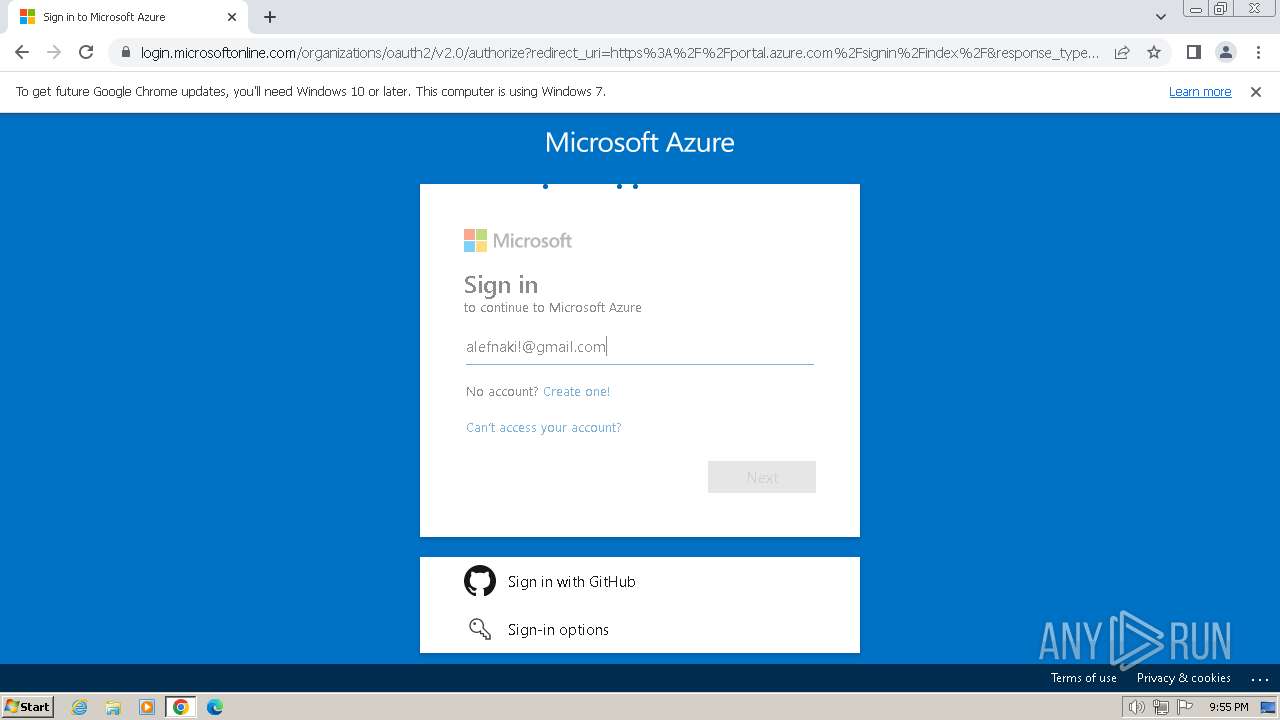Viewport: 1280px width, 720px height.
Task: Open Privacy & cookies link
Action: coord(1184,678)
